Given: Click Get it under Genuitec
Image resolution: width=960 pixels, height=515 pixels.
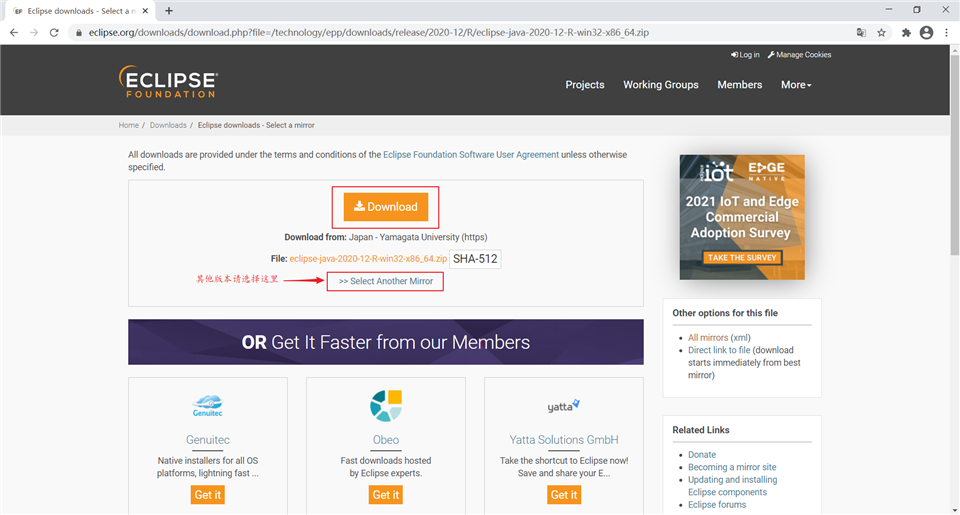Looking at the screenshot, I should (x=208, y=495).
